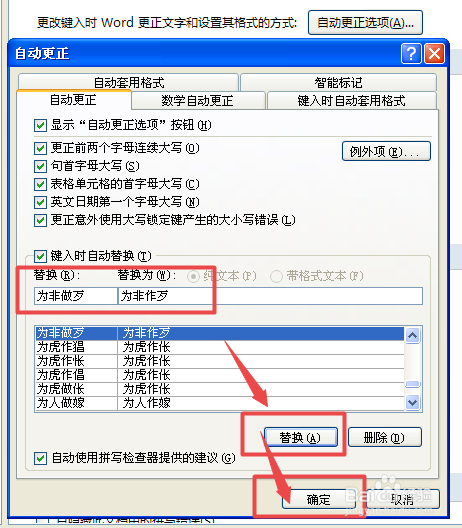Toggle 自动使用拼写检查器提供的建议 checkbox
The image size is (462, 528).
coord(40,458)
